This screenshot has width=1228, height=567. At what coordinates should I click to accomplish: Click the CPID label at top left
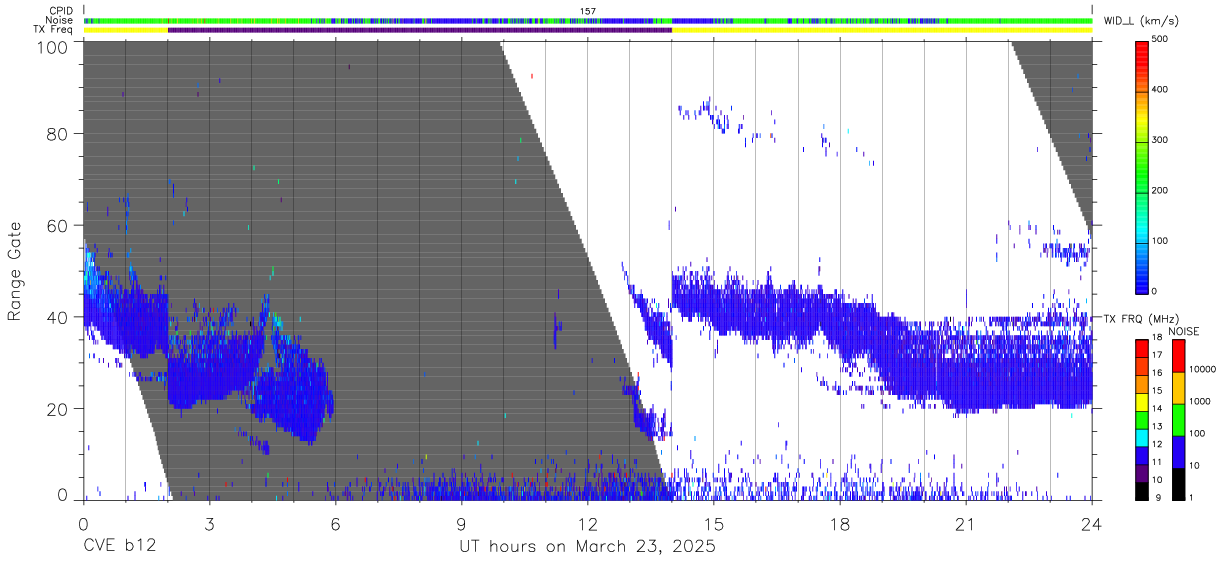click(62, 11)
